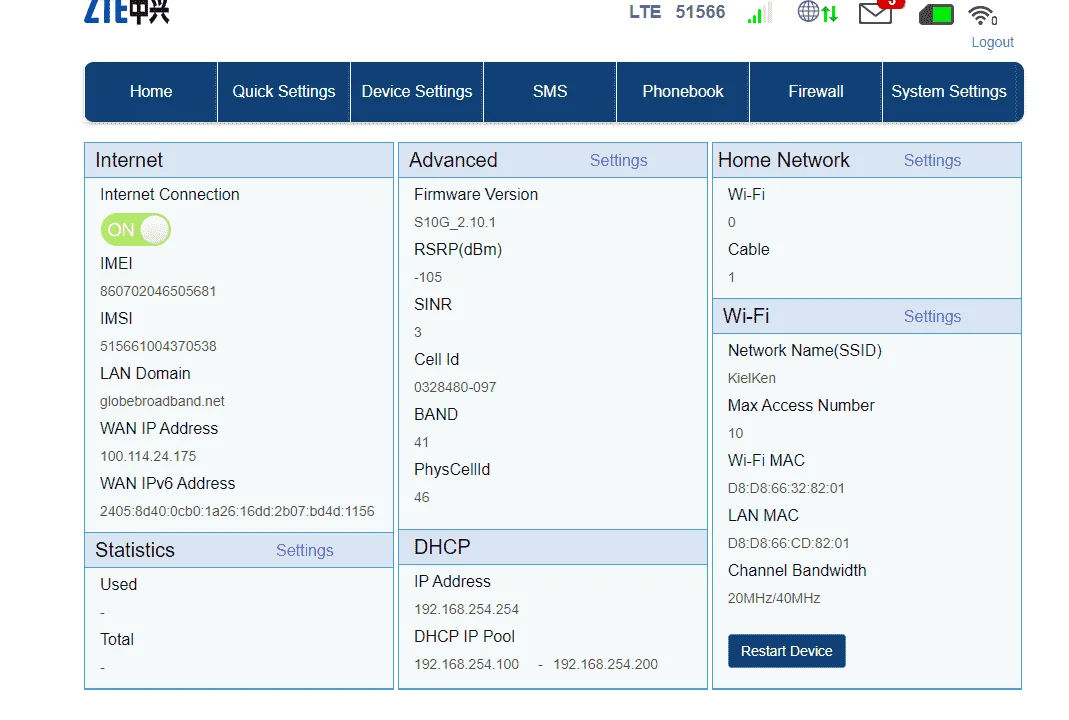Click the network operator code 51566
The width and height of the screenshot is (1069, 720).
point(700,12)
